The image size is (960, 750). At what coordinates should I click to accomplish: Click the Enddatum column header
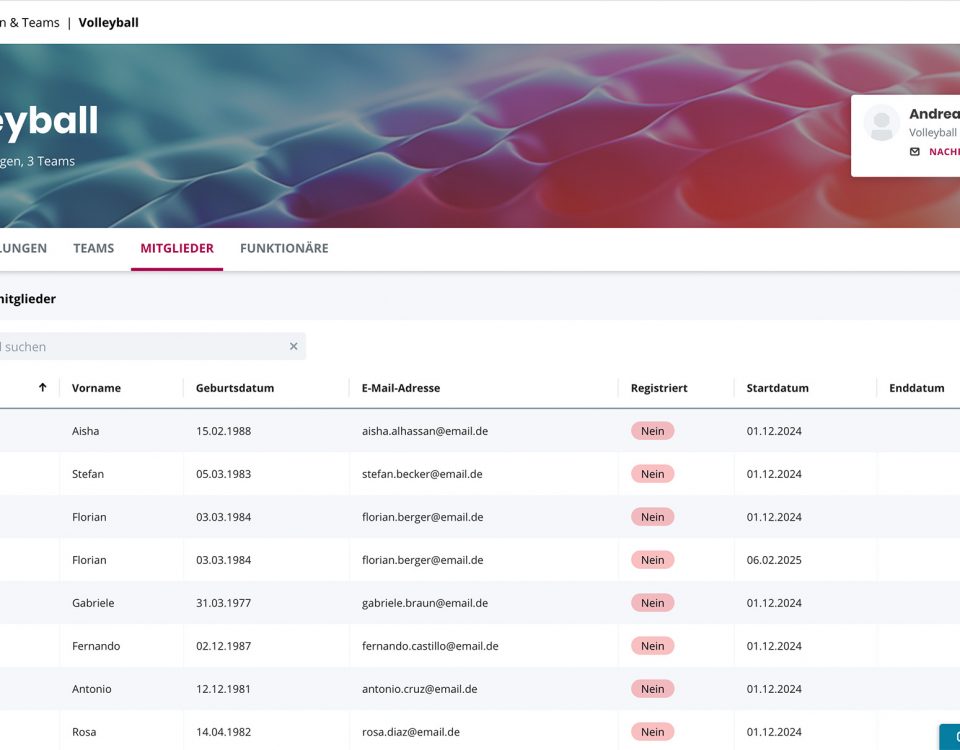(916, 388)
